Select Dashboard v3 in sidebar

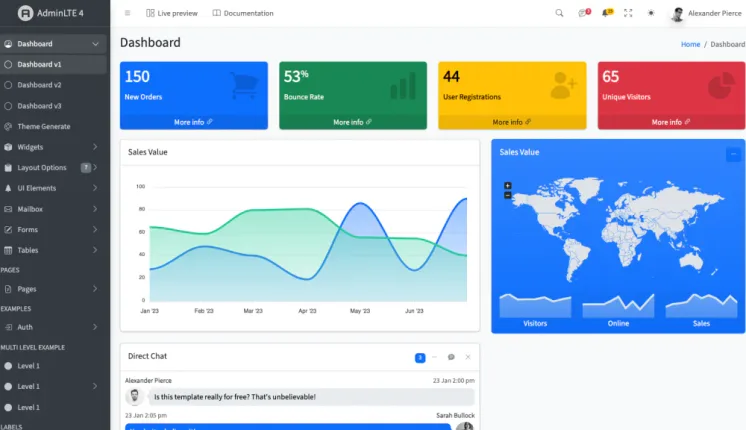53,106
